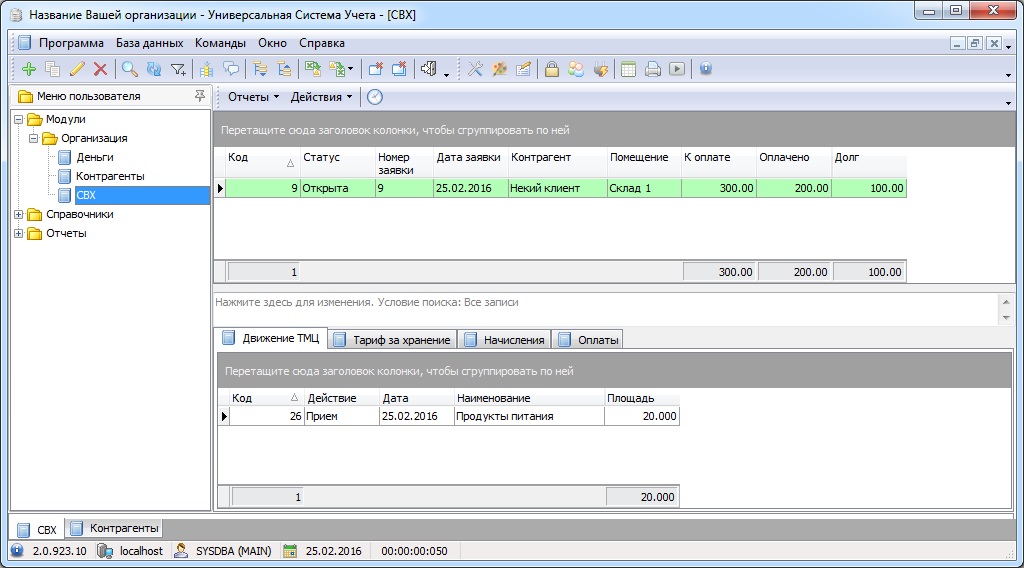Open the Программа menu
Image resolution: width=1024 pixels, height=568 pixels.
[71, 43]
